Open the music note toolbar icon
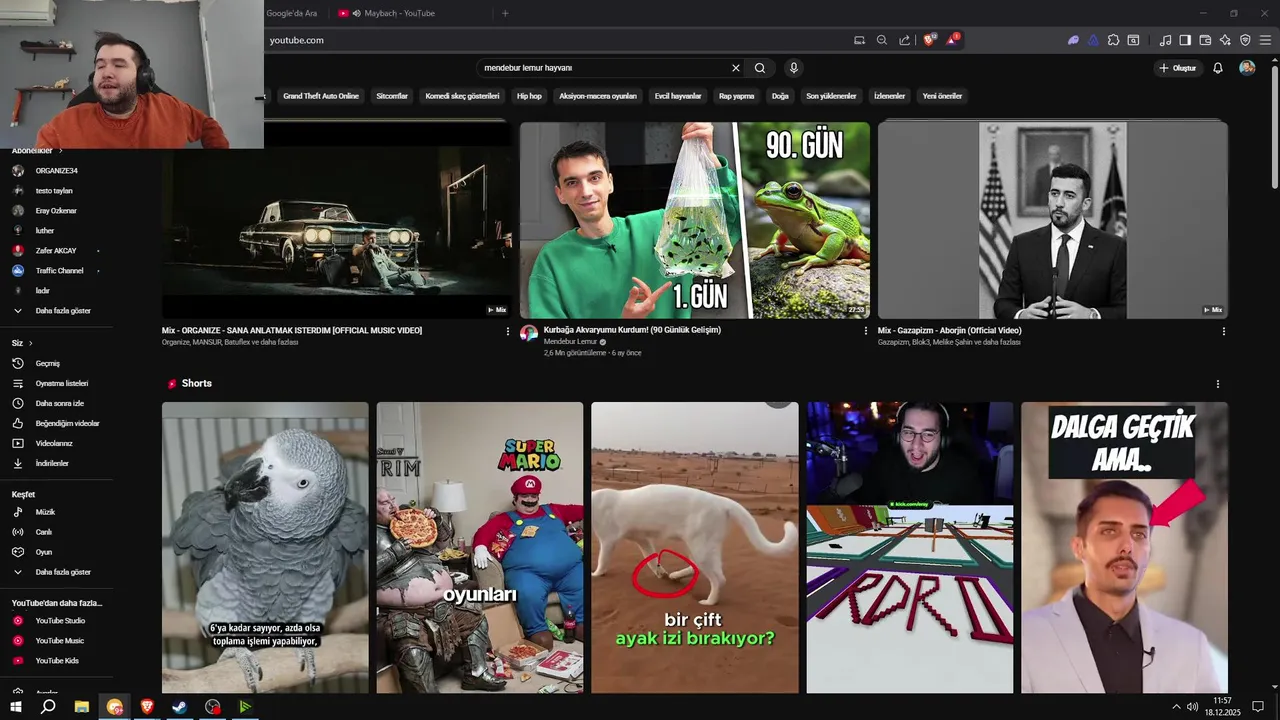 [1165, 40]
